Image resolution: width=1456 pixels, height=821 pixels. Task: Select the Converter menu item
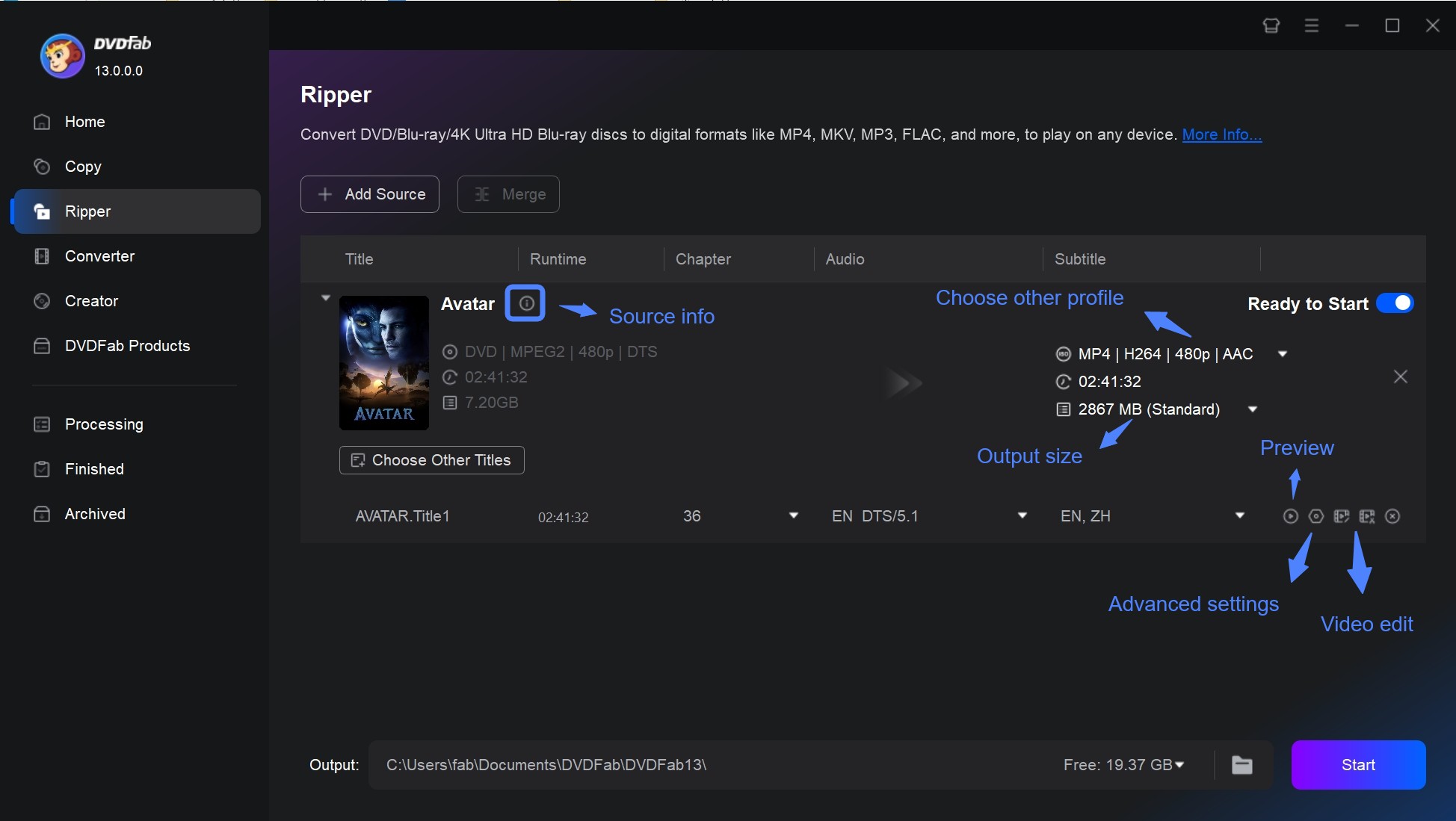click(99, 255)
